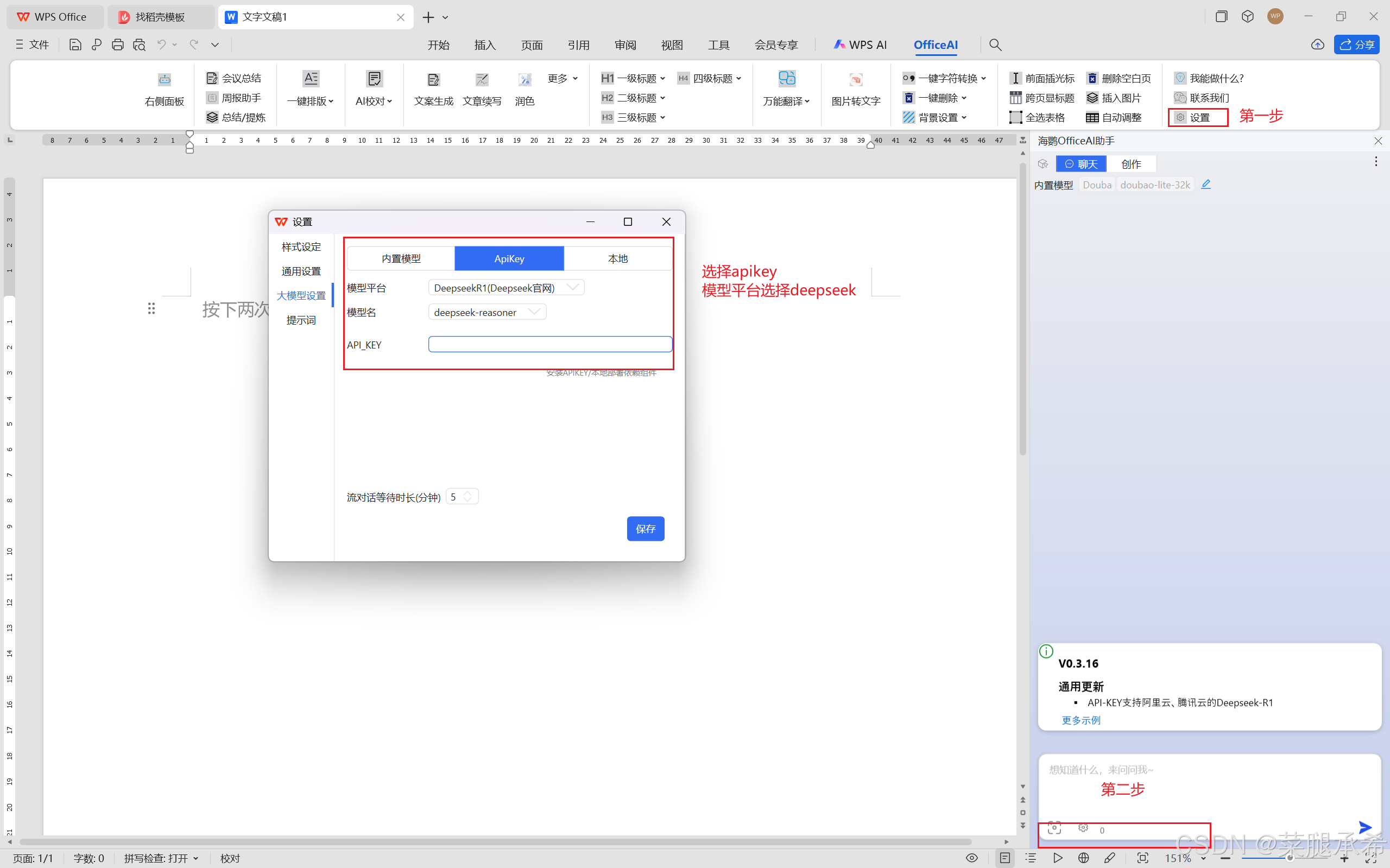Open the 文件 file menu
The image size is (1390, 868).
tap(32, 45)
